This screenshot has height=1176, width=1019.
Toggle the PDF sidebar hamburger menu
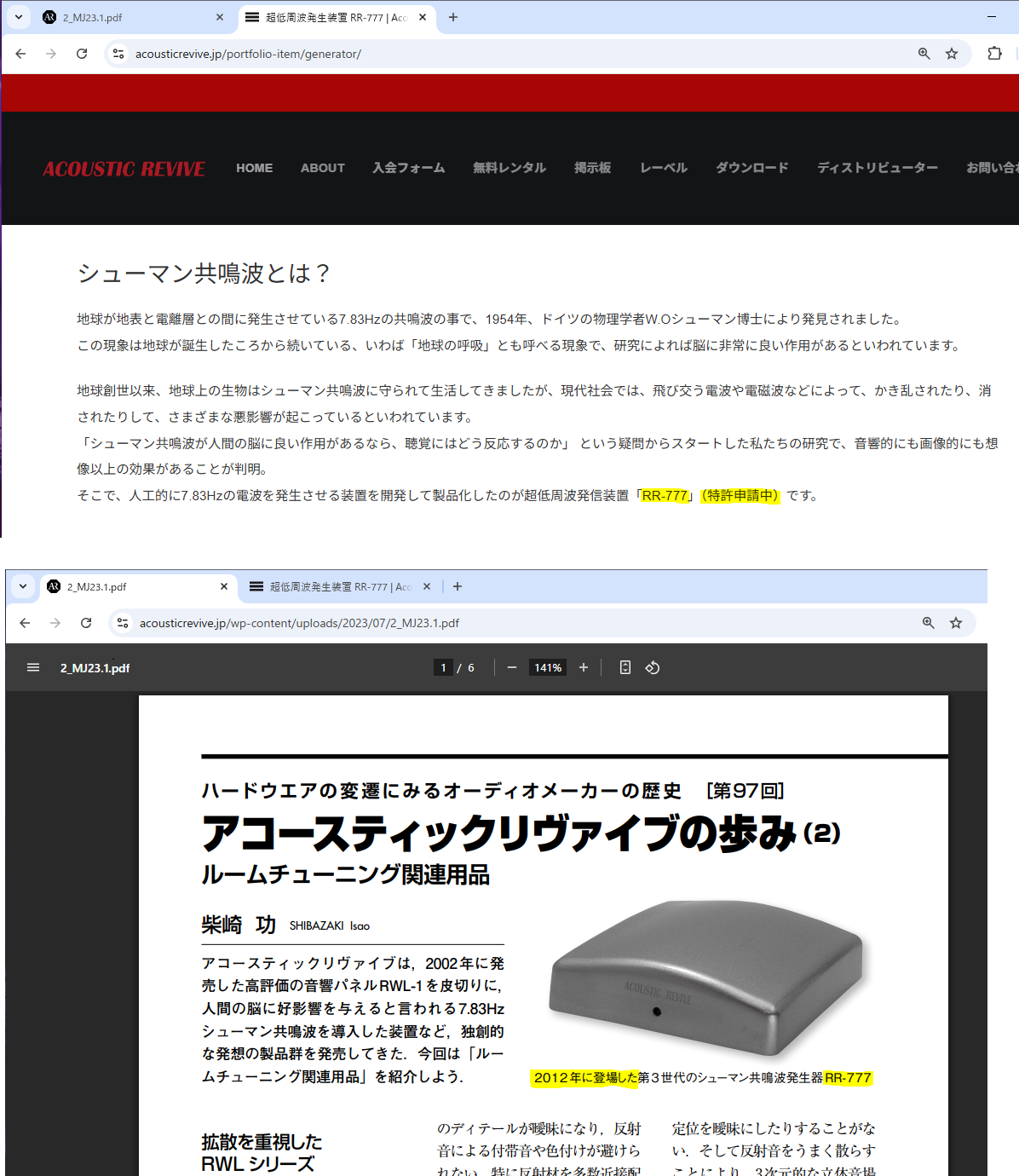[x=33, y=667]
